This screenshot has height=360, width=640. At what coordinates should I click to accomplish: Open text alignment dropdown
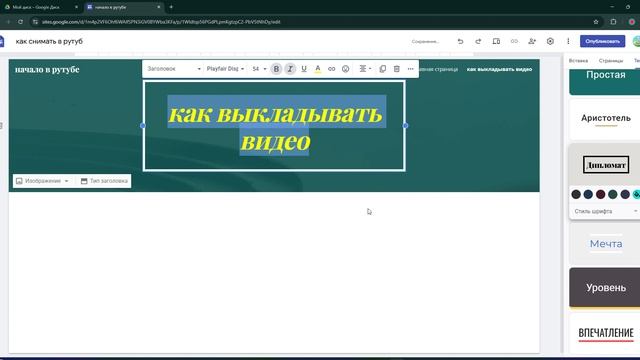coord(365,69)
